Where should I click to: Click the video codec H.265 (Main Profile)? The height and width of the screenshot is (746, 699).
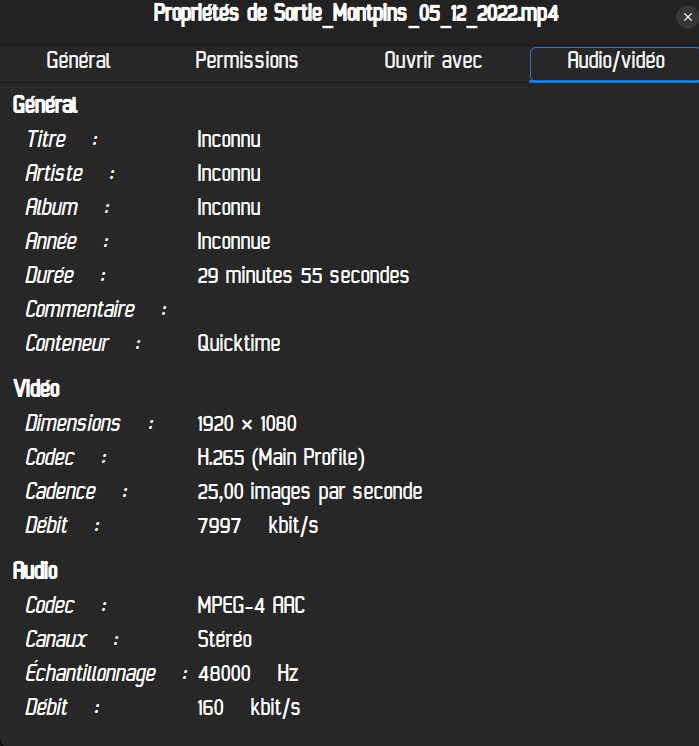point(281,458)
